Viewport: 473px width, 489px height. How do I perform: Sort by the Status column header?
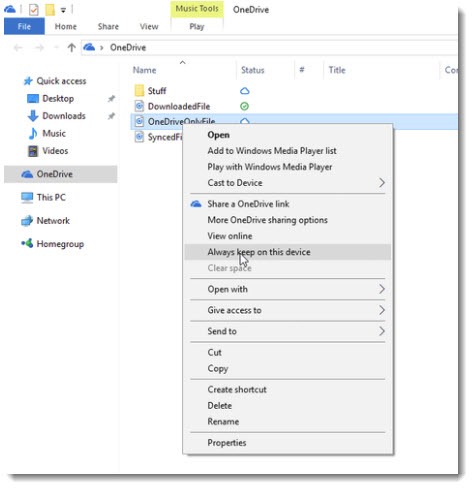tap(253, 70)
